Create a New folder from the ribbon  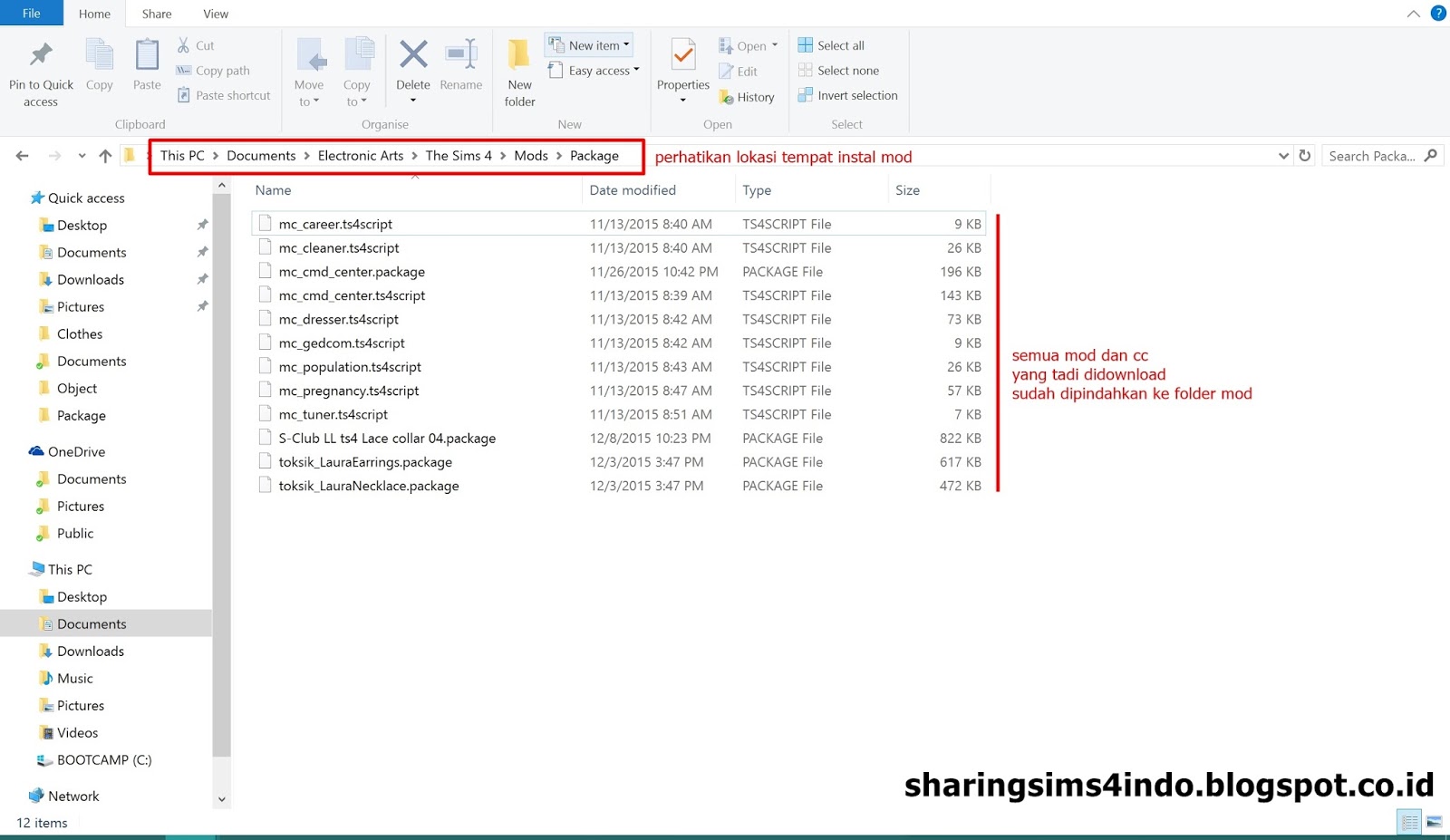point(519,73)
